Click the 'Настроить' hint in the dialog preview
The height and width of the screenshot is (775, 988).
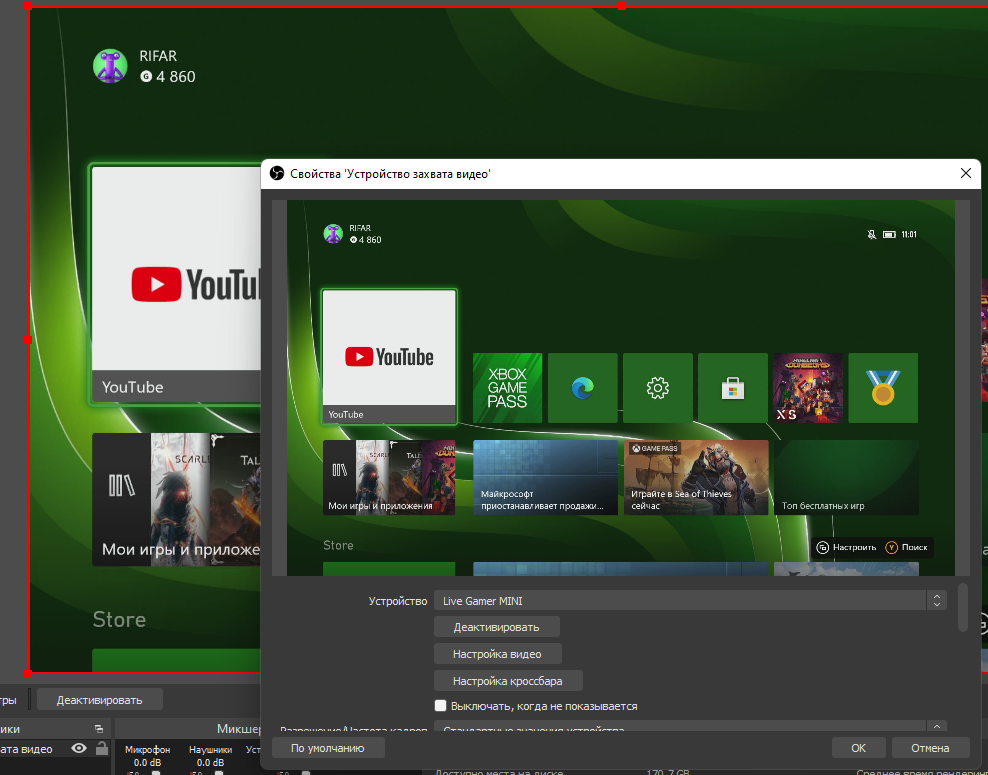pos(846,548)
